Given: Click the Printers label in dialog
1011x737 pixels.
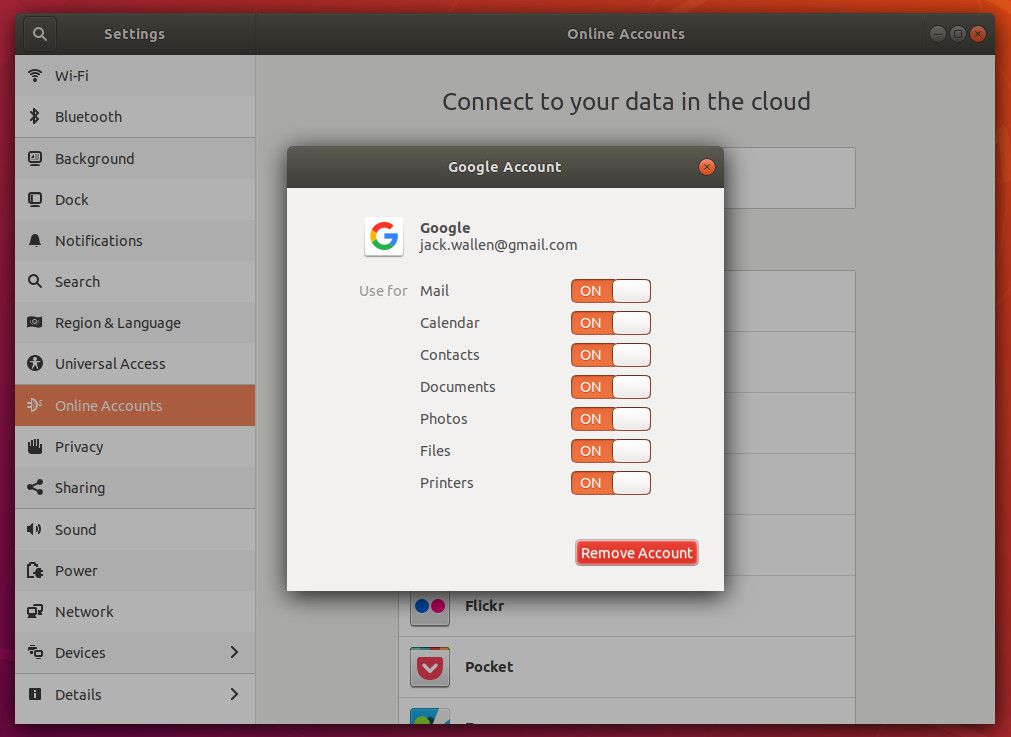Looking at the screenshot, I should pos(446,483).
